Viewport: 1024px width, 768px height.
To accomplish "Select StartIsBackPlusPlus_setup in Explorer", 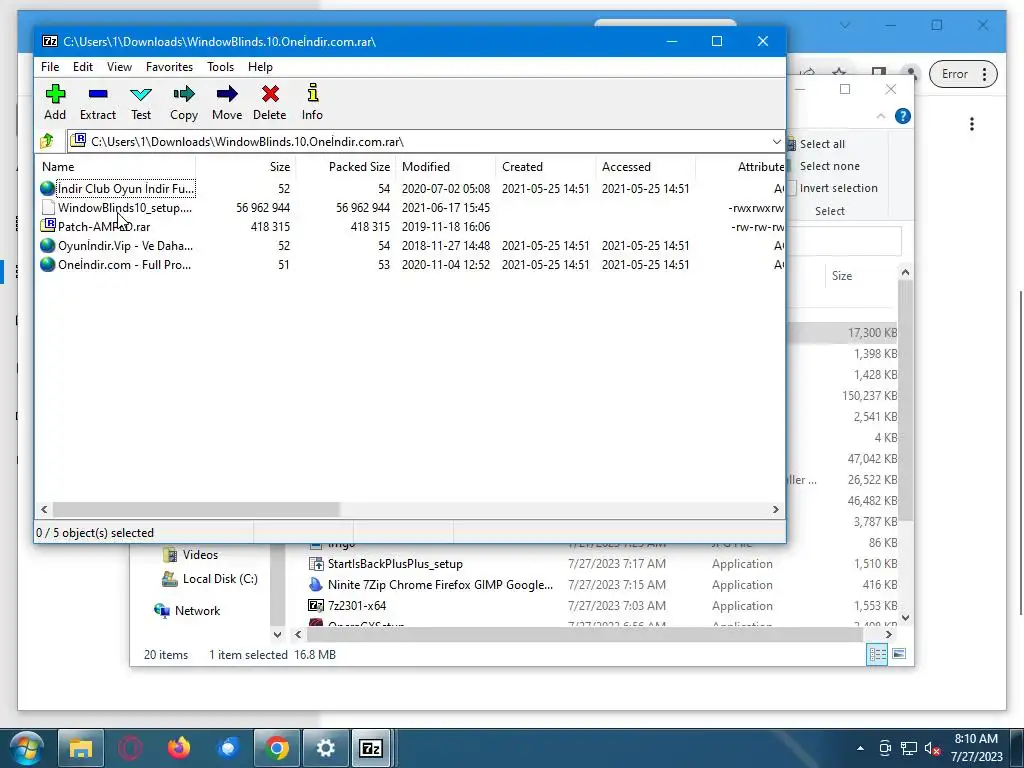I will click(395, 564).
